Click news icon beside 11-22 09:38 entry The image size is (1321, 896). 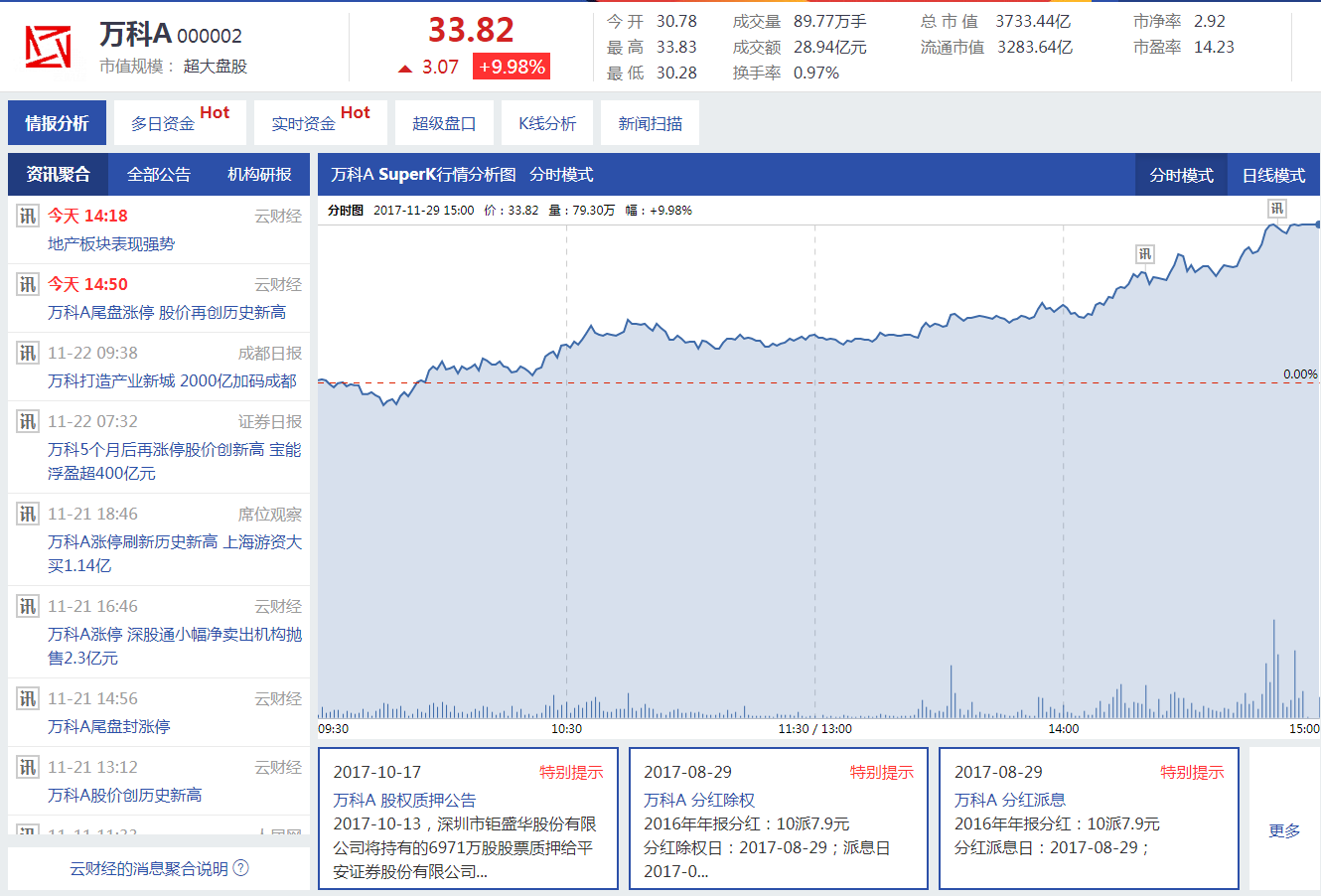[28, 353]
